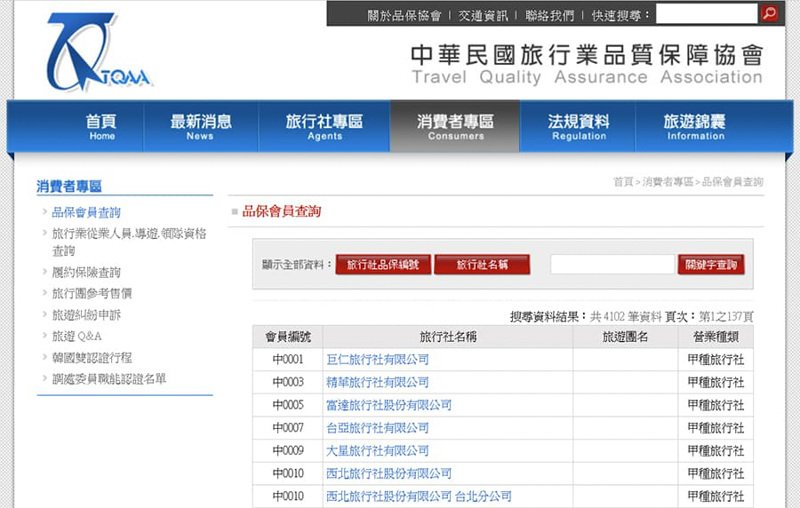Open 關於品保協會 top link

pyautogui.click(x=404, y=16)
